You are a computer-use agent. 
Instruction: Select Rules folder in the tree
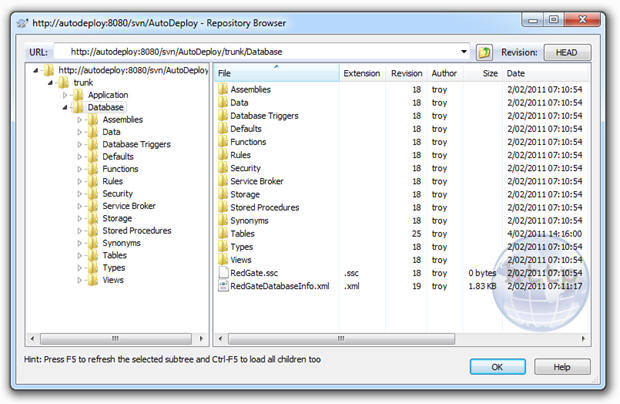[x=113, y=181]
